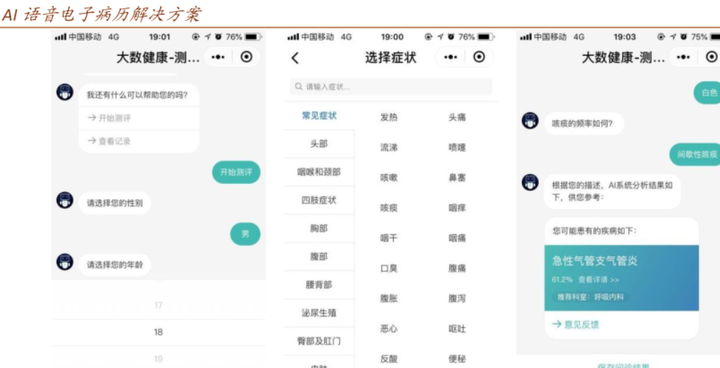Viewport: 720px width, 368px height.
Task: Tap the 推荐科室:呼吸内科 tag
Action: pyautogui.click(x=591, y=297)
